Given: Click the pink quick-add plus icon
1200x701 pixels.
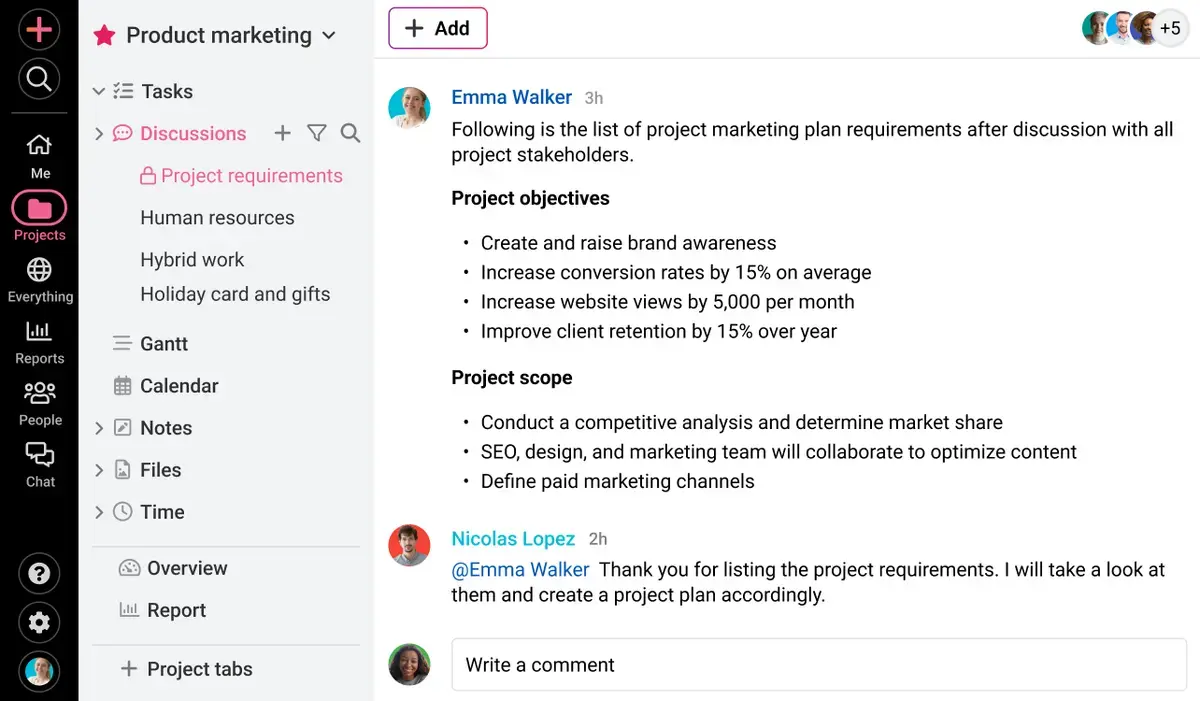Looking at the screenshot, I should (39, 29).
